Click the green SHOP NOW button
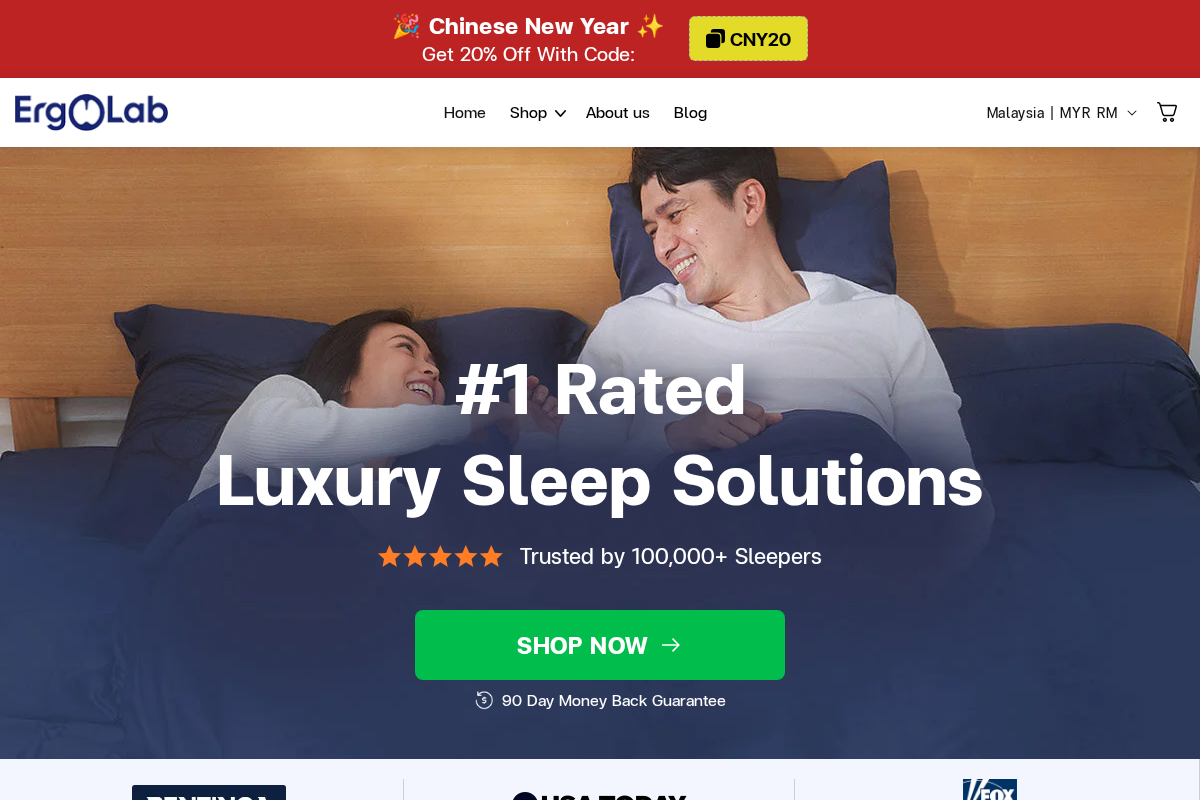The width and height of the screenshot is (1200, 800). coord(600,645)
